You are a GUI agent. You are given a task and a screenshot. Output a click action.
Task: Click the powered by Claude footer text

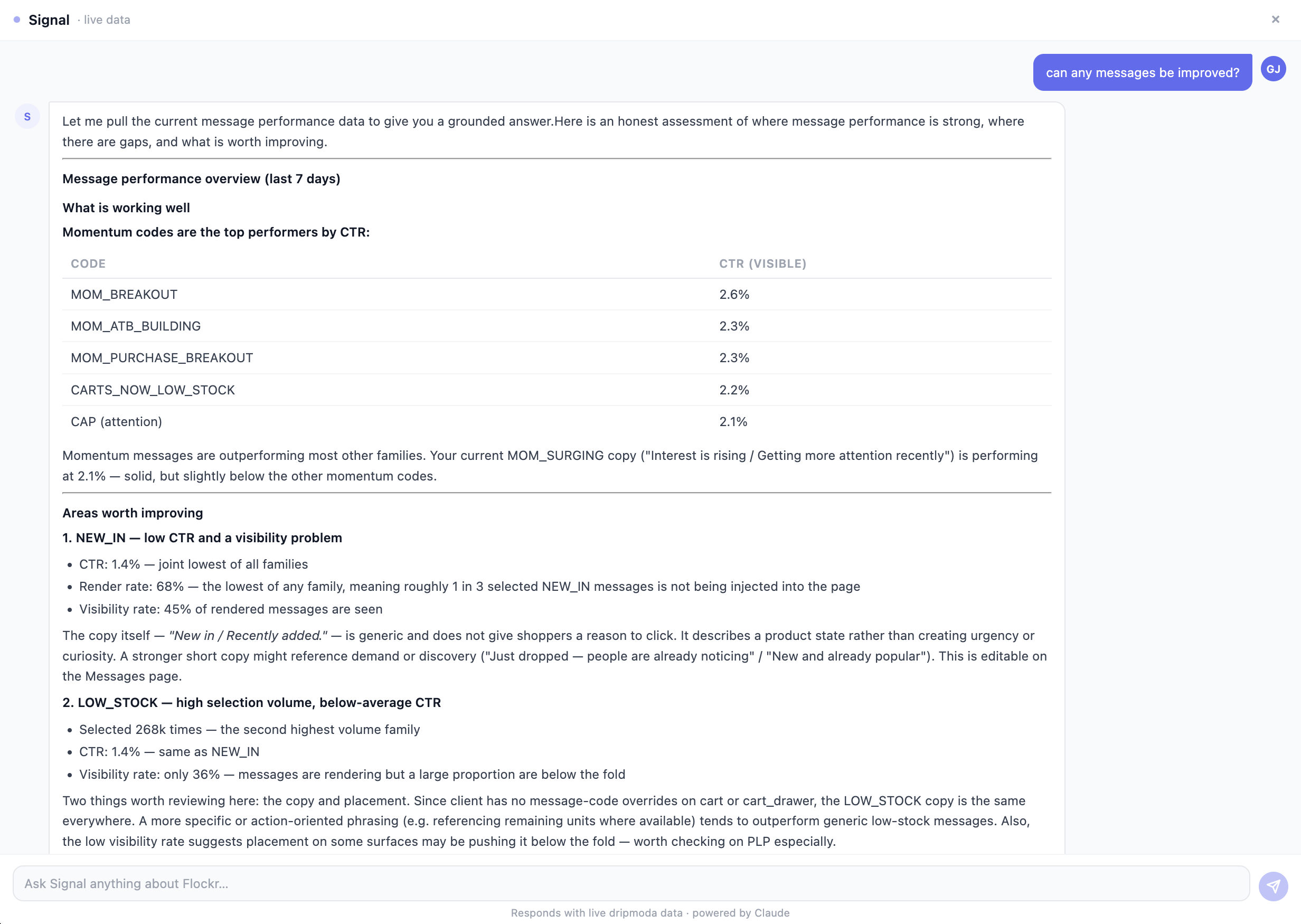(x=740, y=912)
